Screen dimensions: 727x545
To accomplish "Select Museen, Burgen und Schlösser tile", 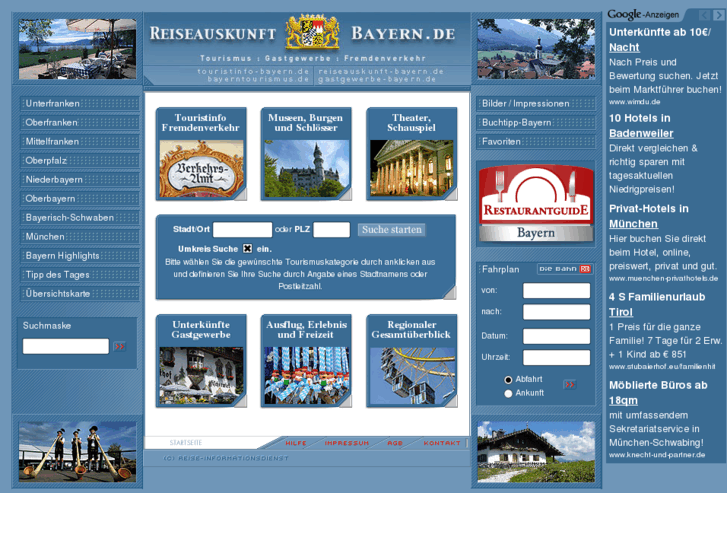I will [x=306, y=154].
